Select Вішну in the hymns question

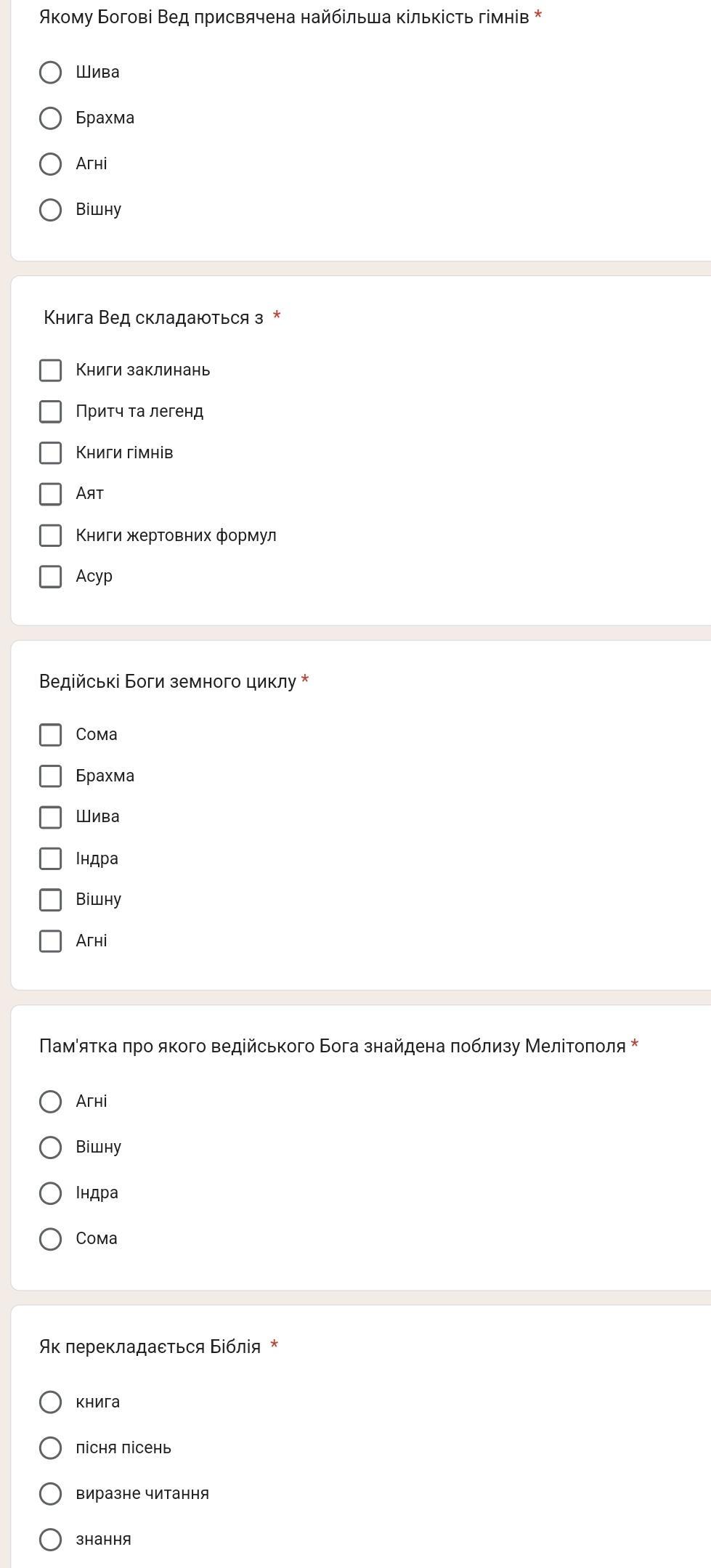point(50,209)
